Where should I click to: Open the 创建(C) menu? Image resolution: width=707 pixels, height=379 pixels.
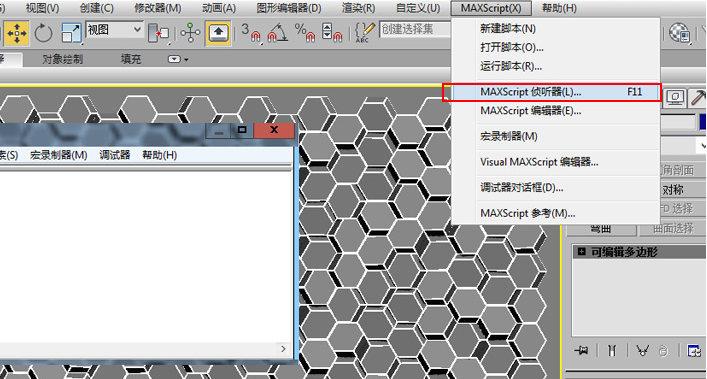pyautogui.click(x=96, y=8)
